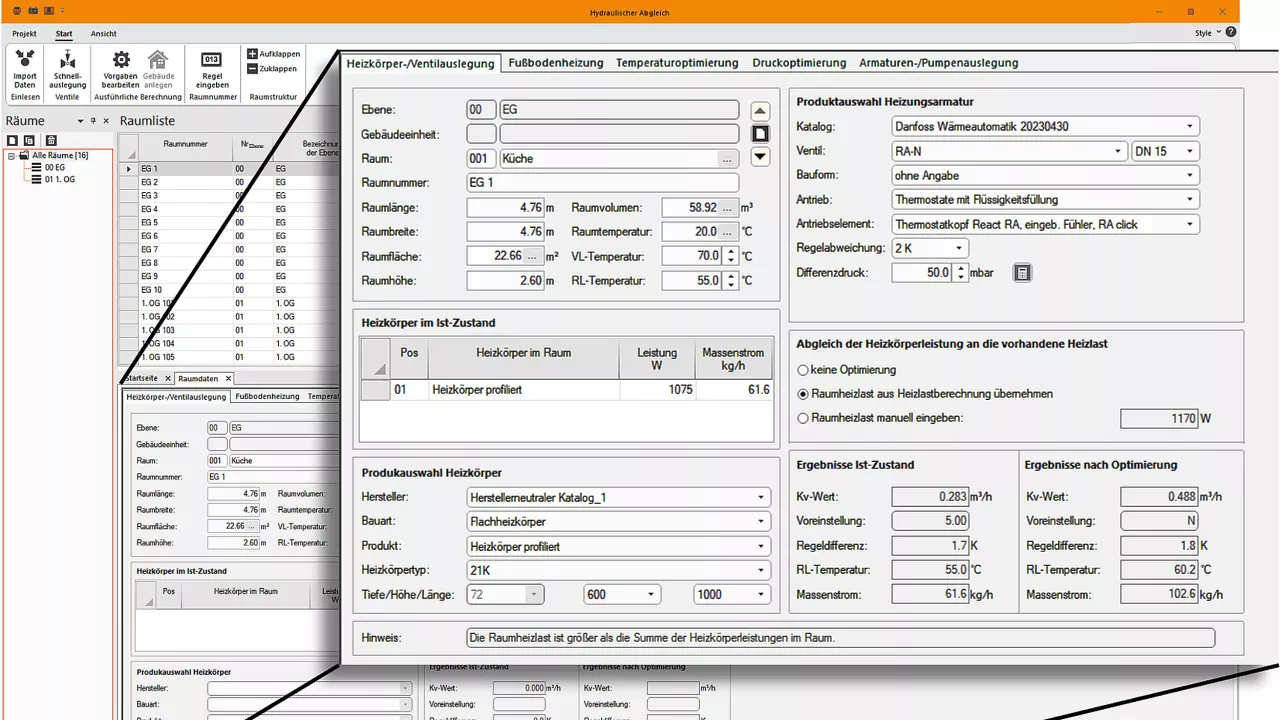
Task: Collapse the Alle Räume tree node
Action: 11,156
